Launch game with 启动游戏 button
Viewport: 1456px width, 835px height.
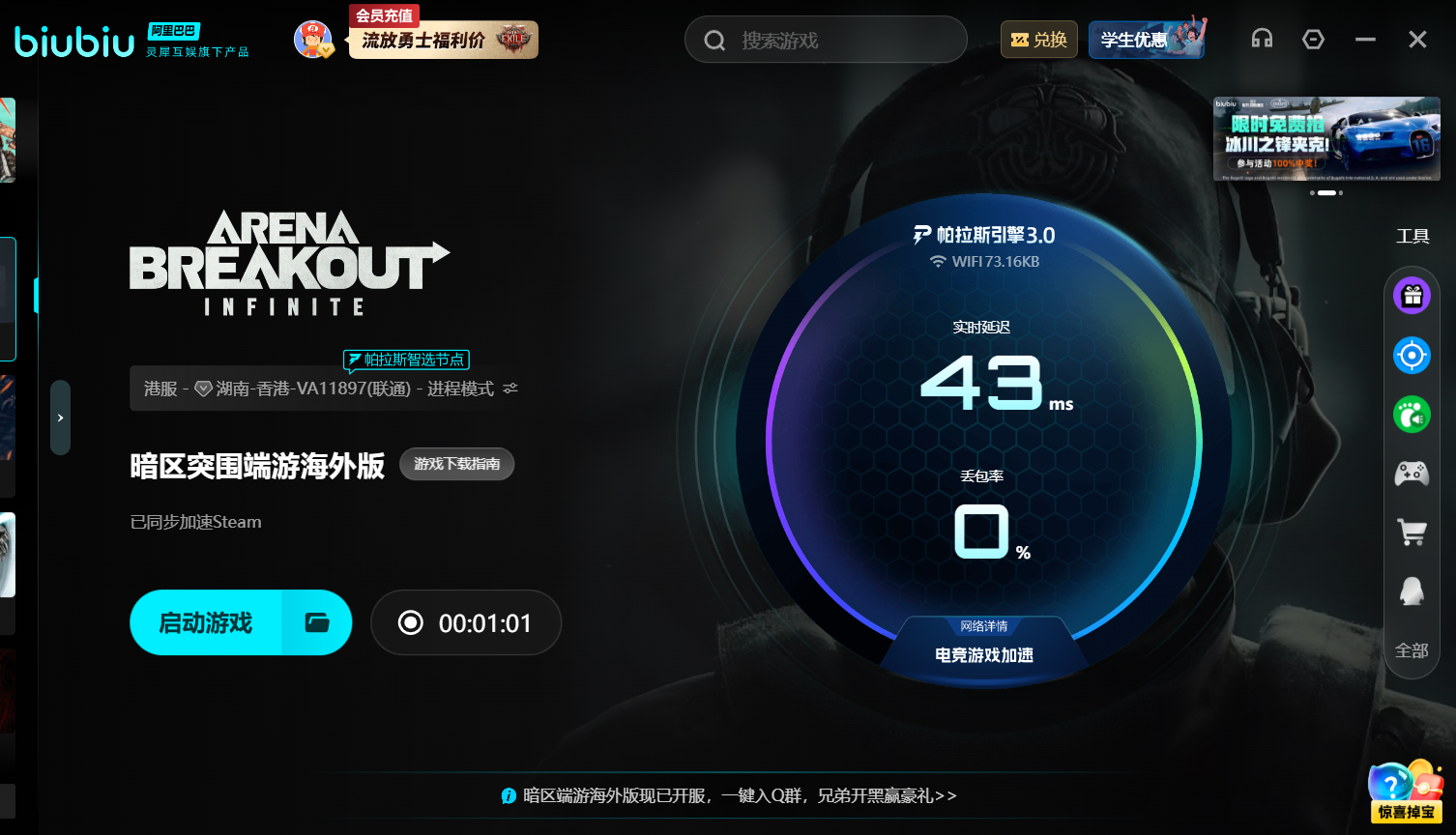click(206, 622)
